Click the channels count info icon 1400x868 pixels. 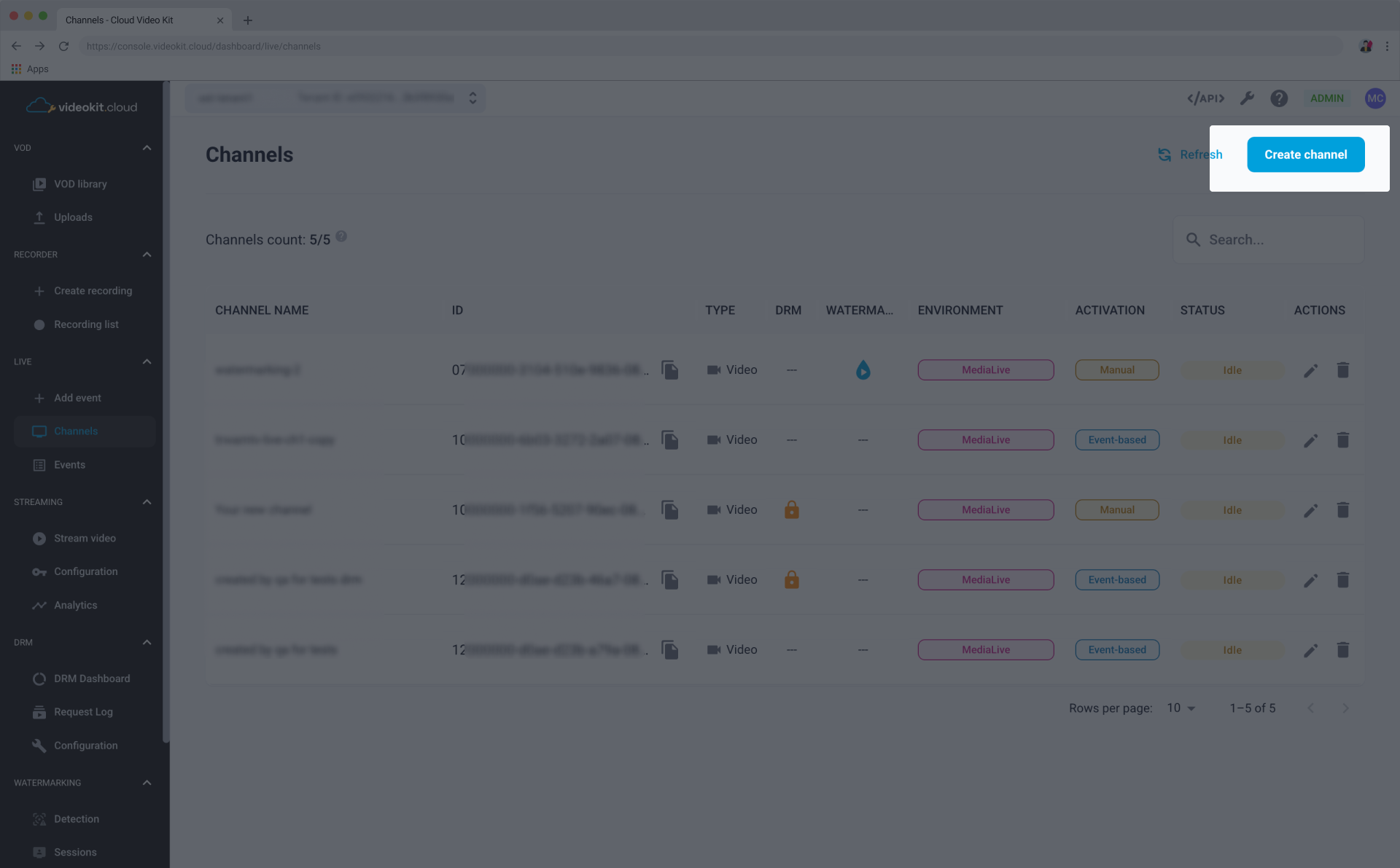coord(341,237)
